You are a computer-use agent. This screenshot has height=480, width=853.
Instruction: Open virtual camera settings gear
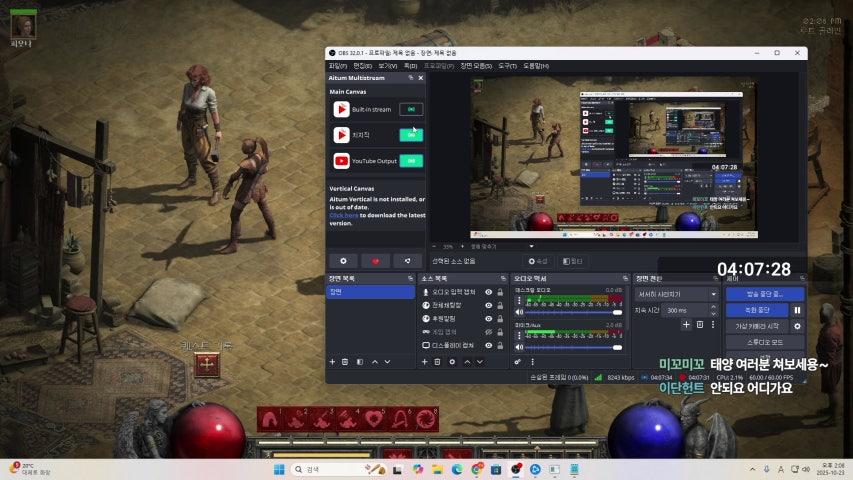tap(797, 326)
